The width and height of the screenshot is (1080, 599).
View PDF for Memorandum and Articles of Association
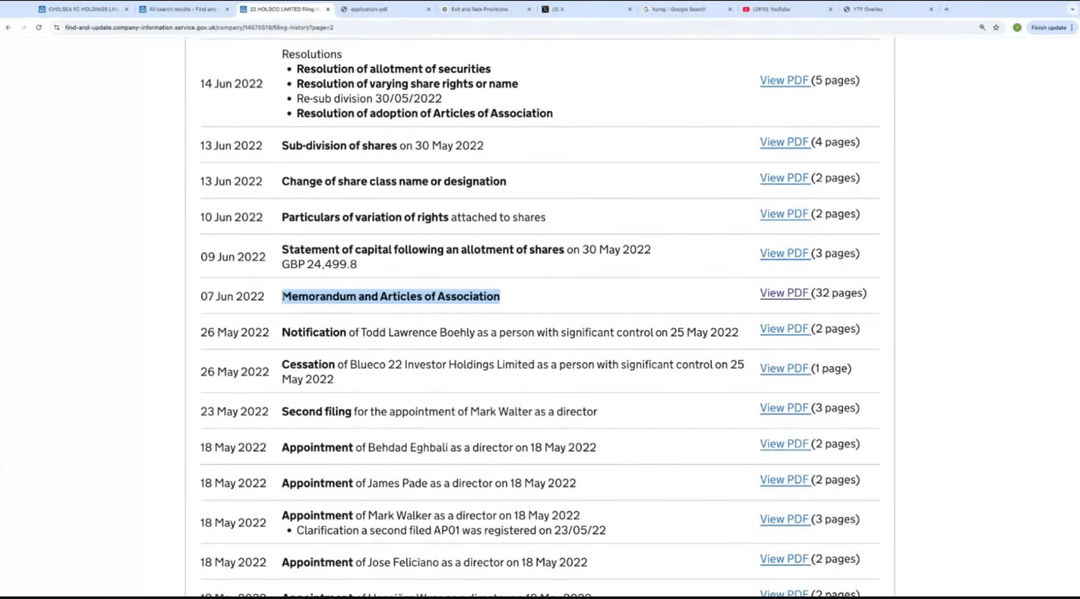tap(784, 293)
